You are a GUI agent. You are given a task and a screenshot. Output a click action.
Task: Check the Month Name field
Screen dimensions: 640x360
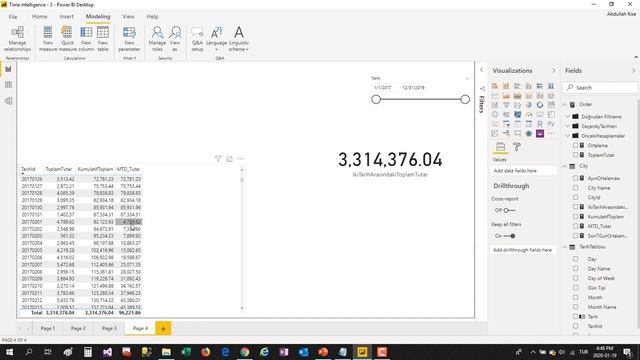tap(576, 307)
